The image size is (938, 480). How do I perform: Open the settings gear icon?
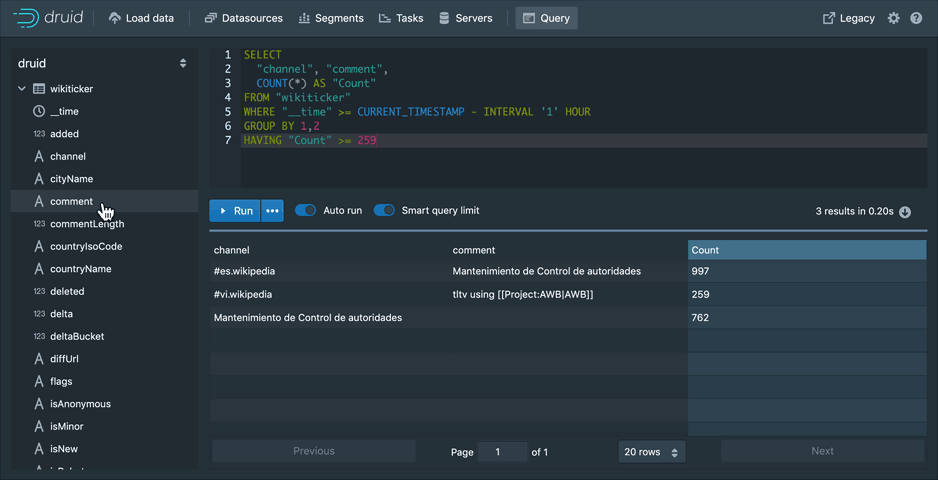pyautogui.click(x=893, y=18)
